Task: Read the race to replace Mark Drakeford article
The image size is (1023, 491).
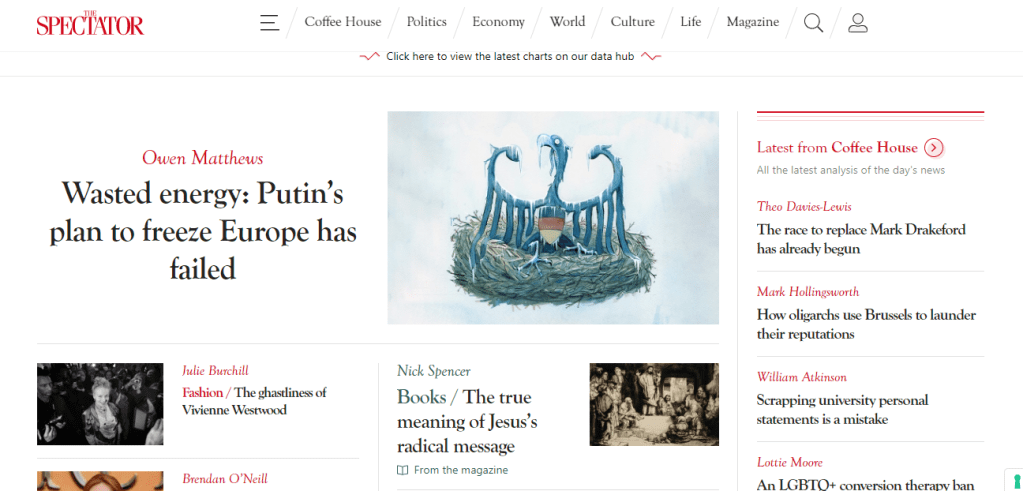Action: pyautogui.click(x=861, y=239)
